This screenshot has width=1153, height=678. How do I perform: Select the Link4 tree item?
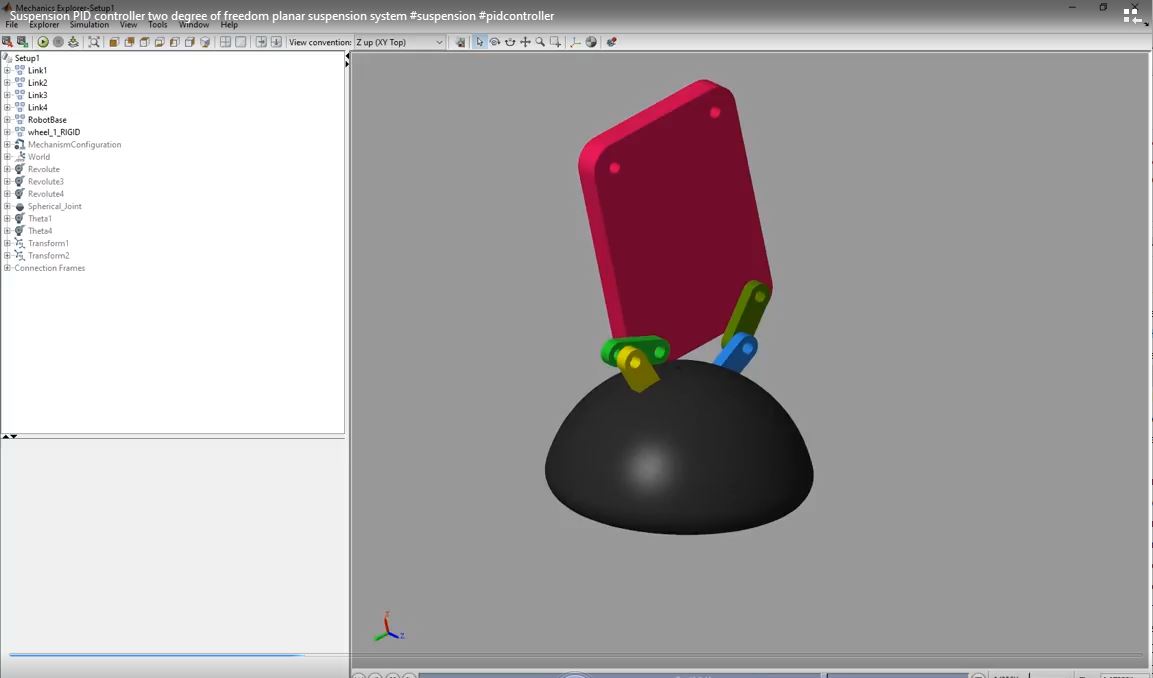(38, 107)
